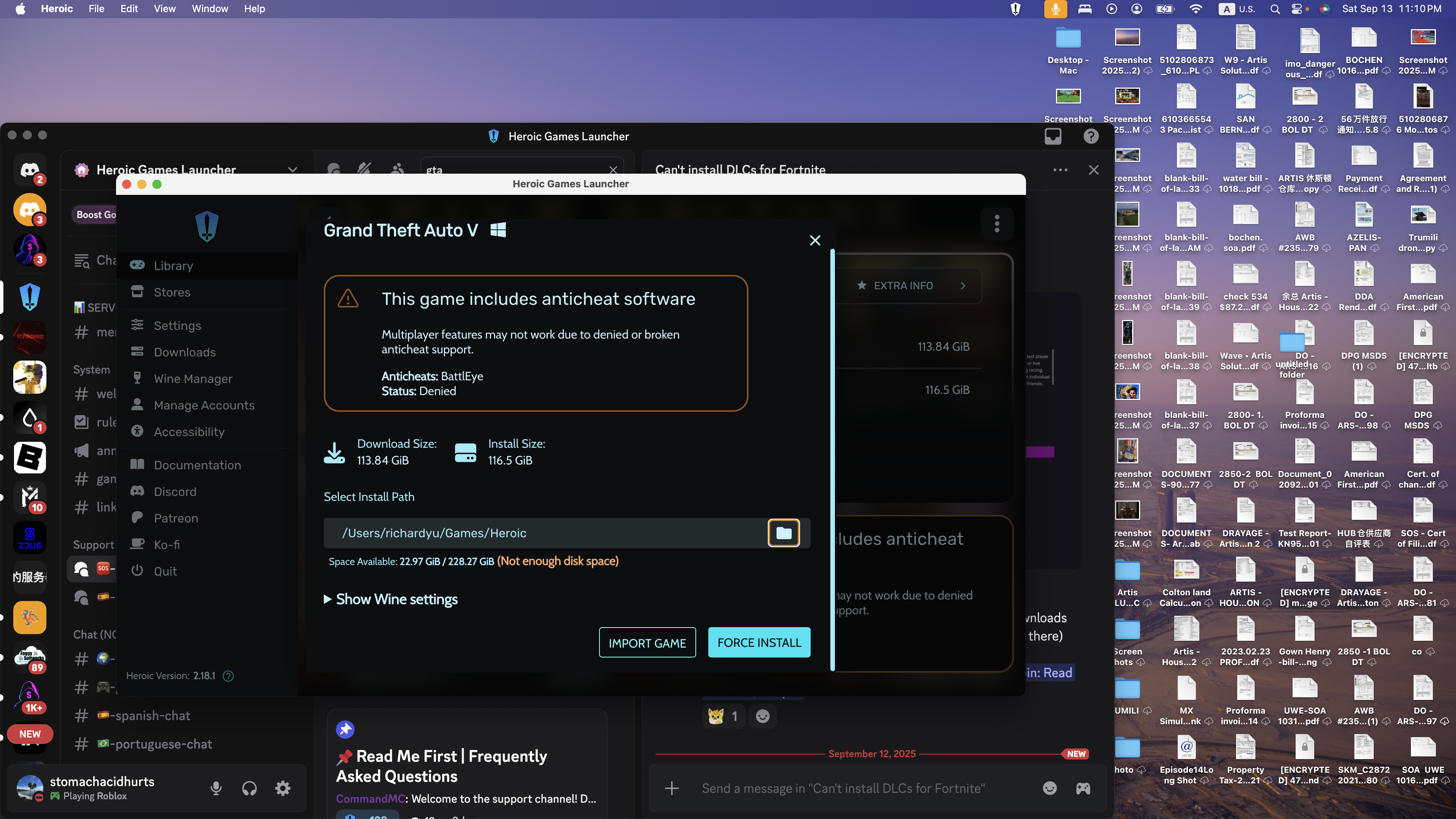Add reaction with smiley icon under post

tap(763, 717)
